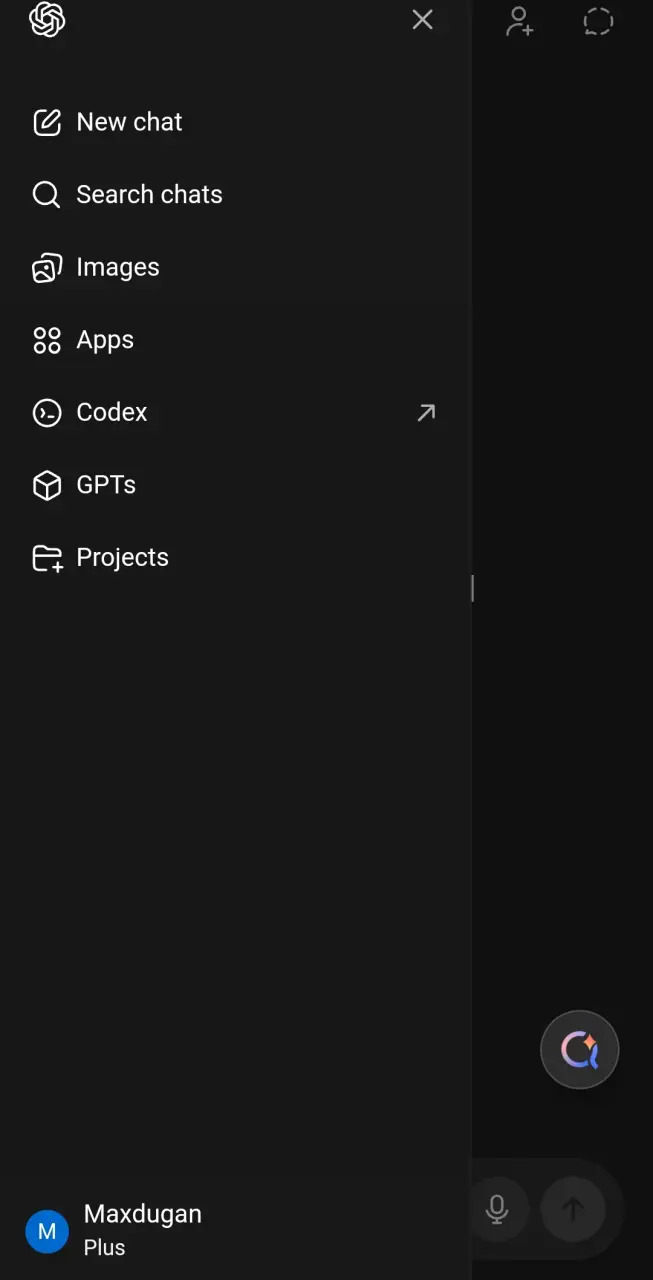Click the New chat pencil icon
653x1280 pixels.
point(47,122)
